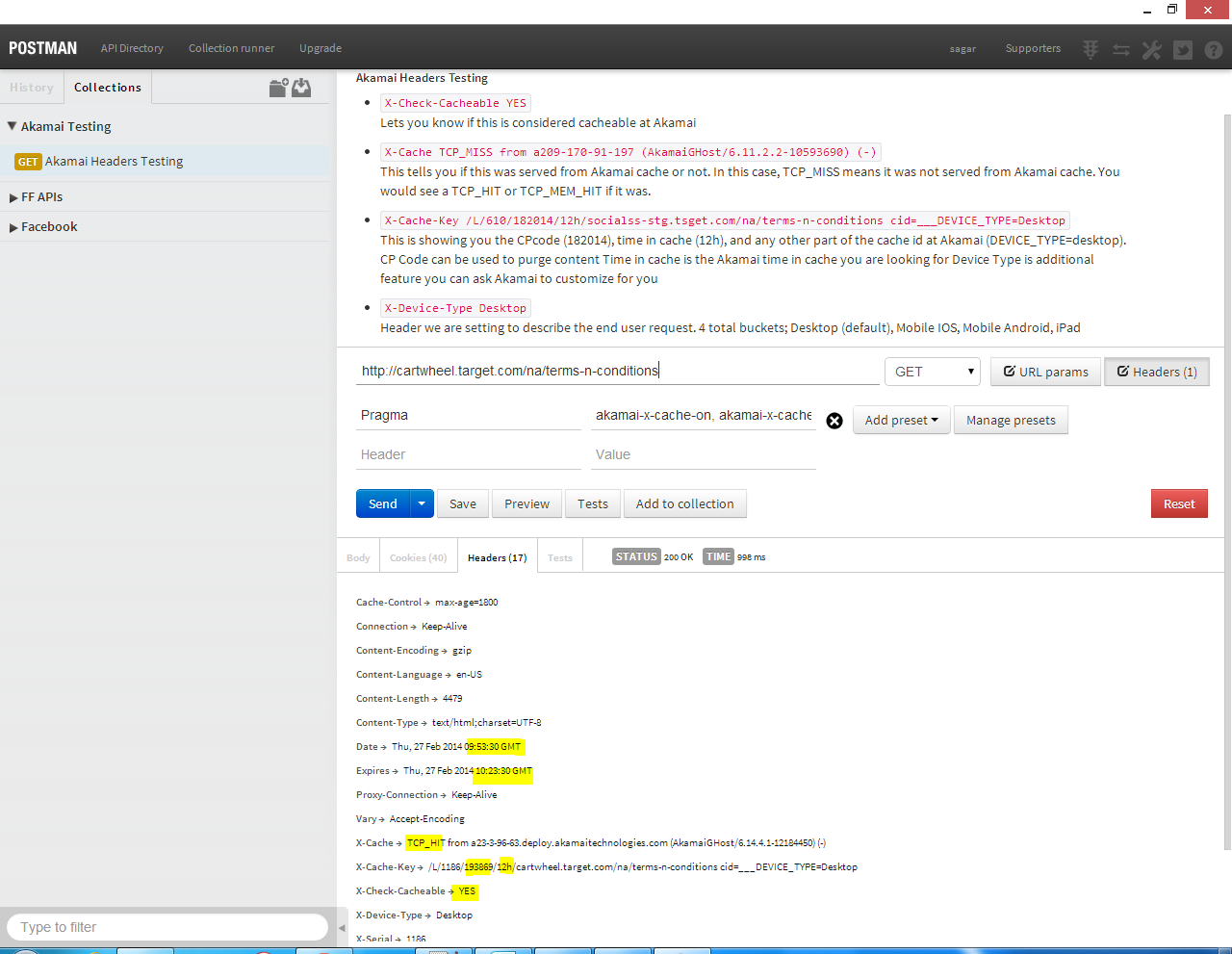Screen dimensions: 1232x954
Task: Select the Collections tab
Action: [x=108, y=87]
